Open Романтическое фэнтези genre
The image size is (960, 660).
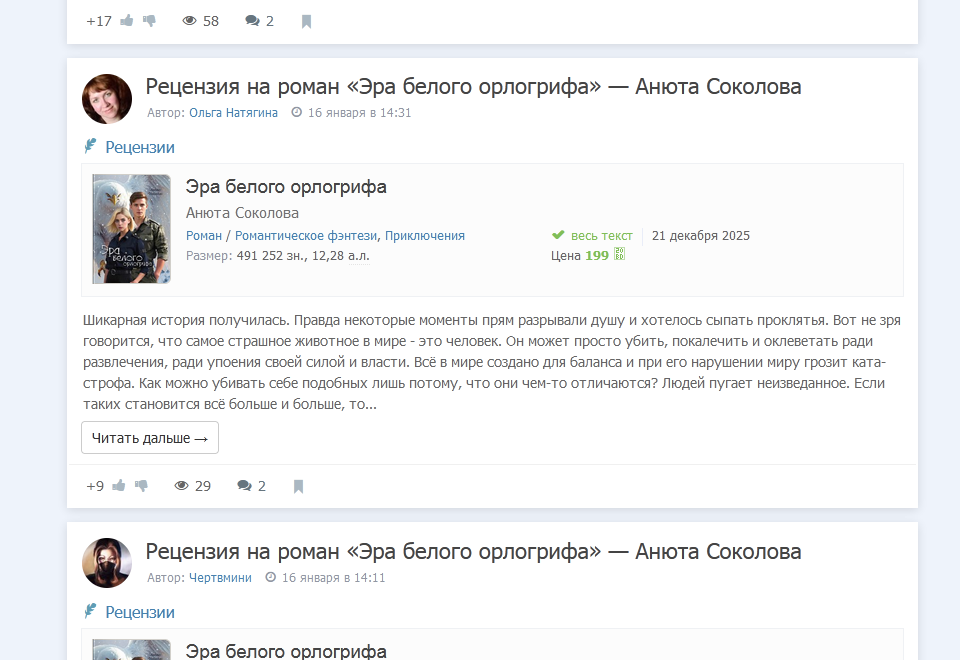coord(306,236)
